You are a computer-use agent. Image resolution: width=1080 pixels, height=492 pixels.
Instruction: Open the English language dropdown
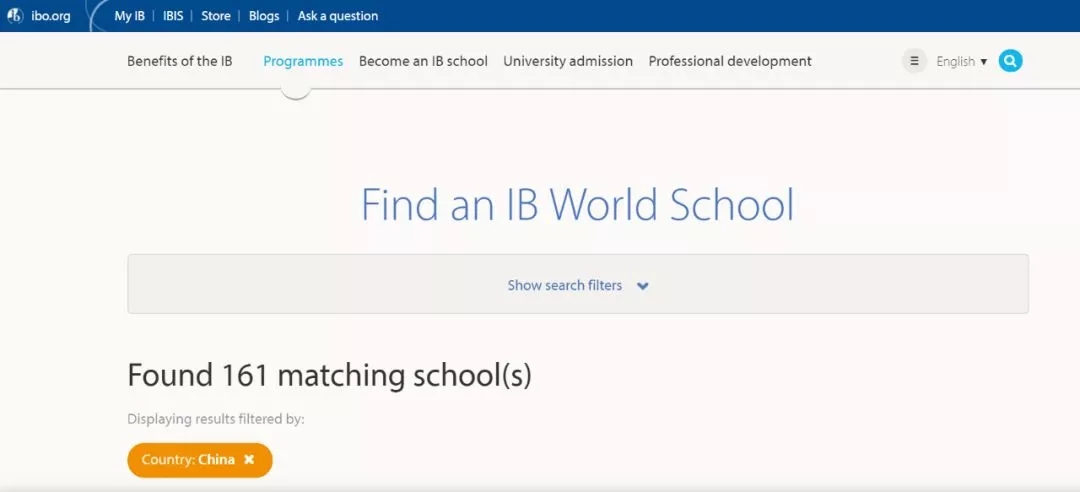961,62
